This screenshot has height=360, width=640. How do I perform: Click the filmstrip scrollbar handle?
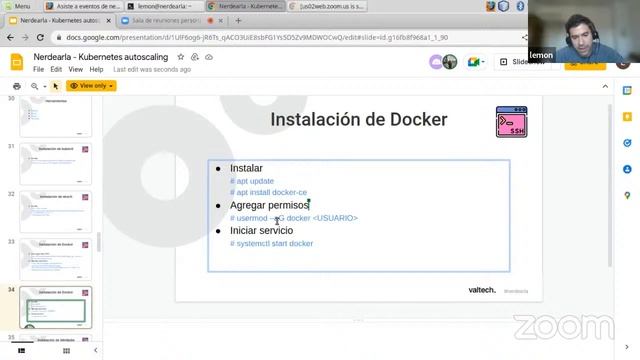click(x=98, y=242)
